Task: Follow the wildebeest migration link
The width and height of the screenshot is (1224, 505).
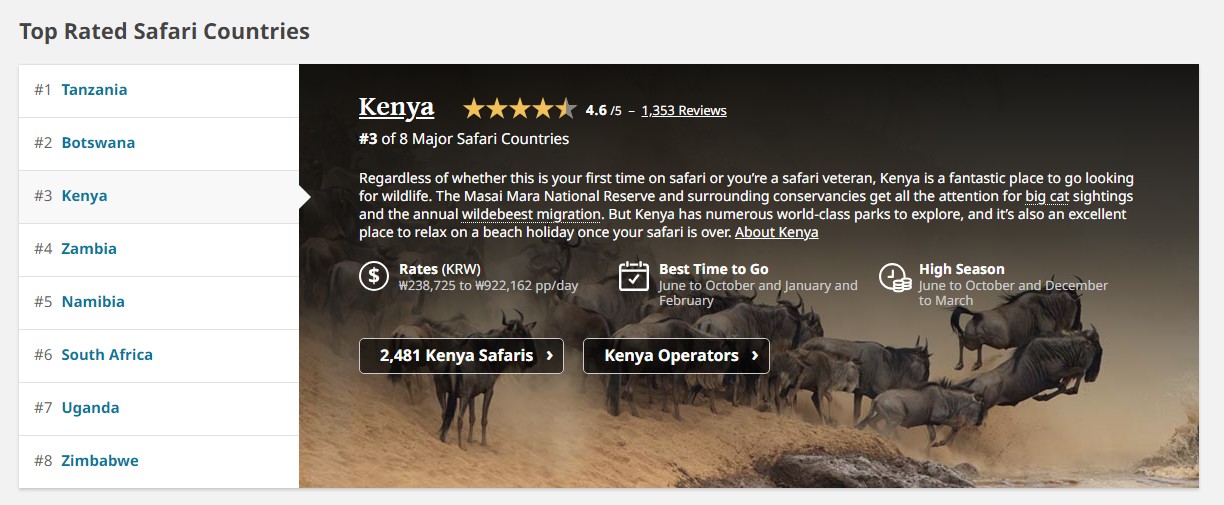Action: (531, 214)
